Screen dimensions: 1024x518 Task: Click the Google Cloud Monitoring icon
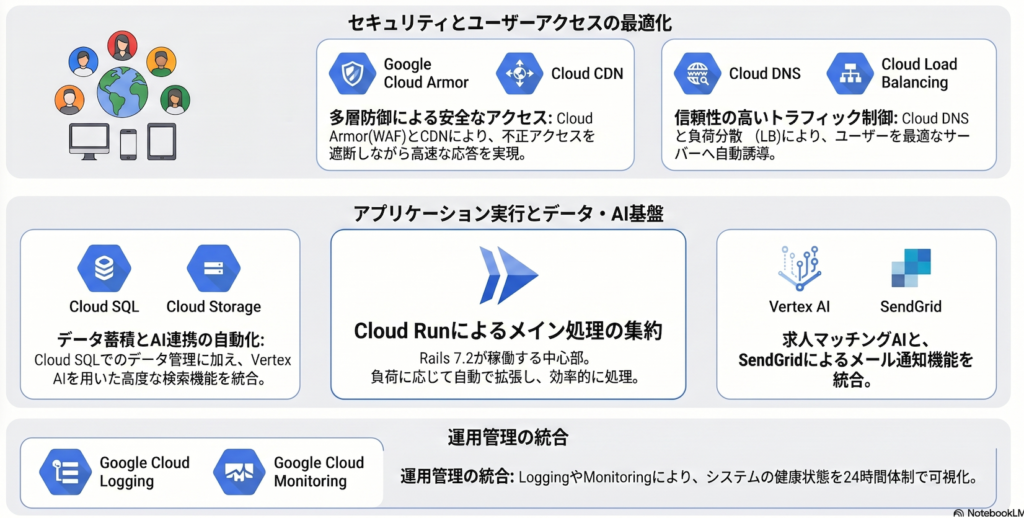pyautogui.click(x=240, y=472)
